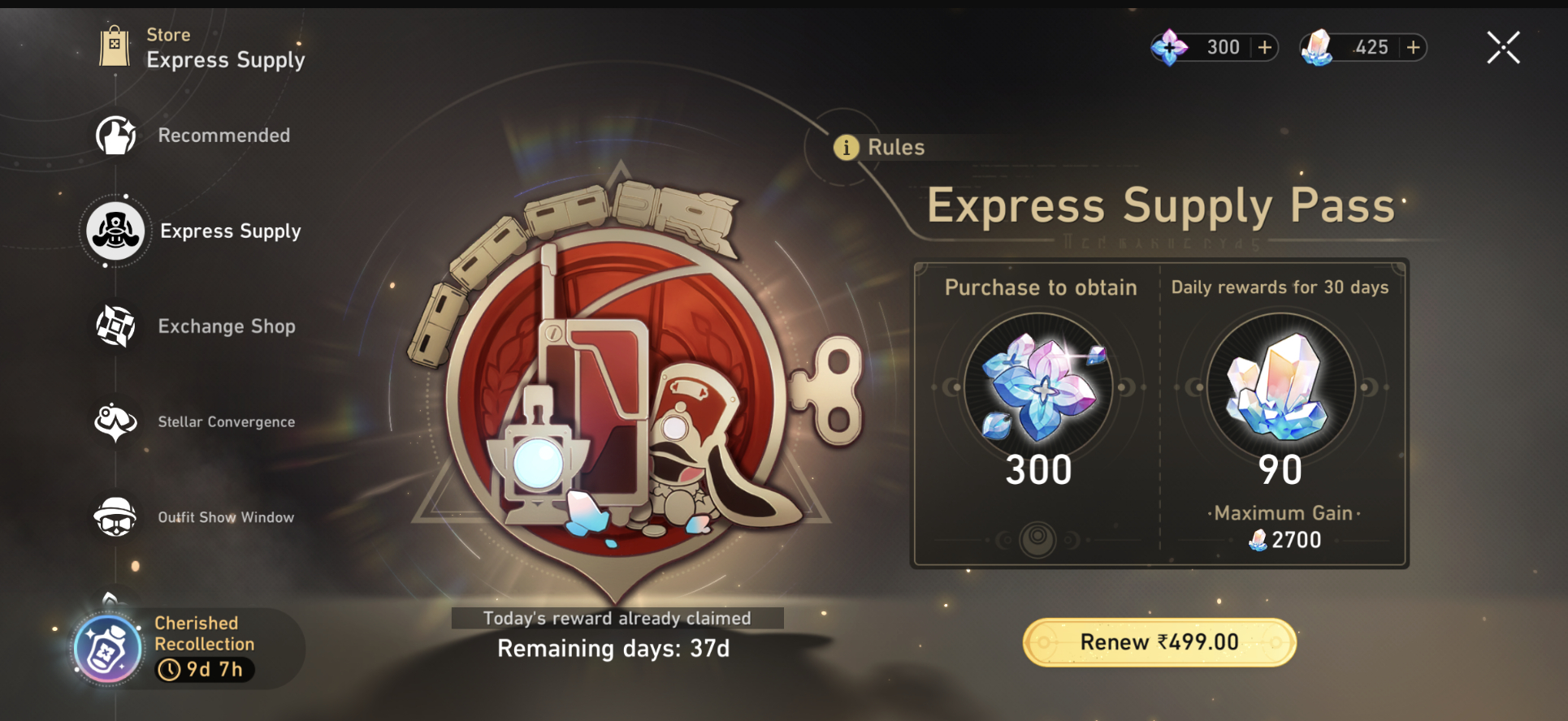Click the Store shopping bag icon
This screenshot has height=721, width=1568.
(x=115, y=45)
